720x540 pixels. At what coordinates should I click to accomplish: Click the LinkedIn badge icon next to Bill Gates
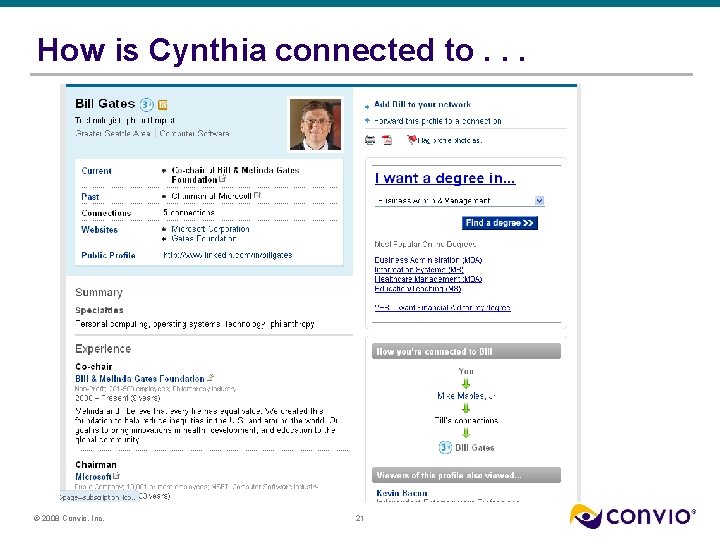point(163,105)
